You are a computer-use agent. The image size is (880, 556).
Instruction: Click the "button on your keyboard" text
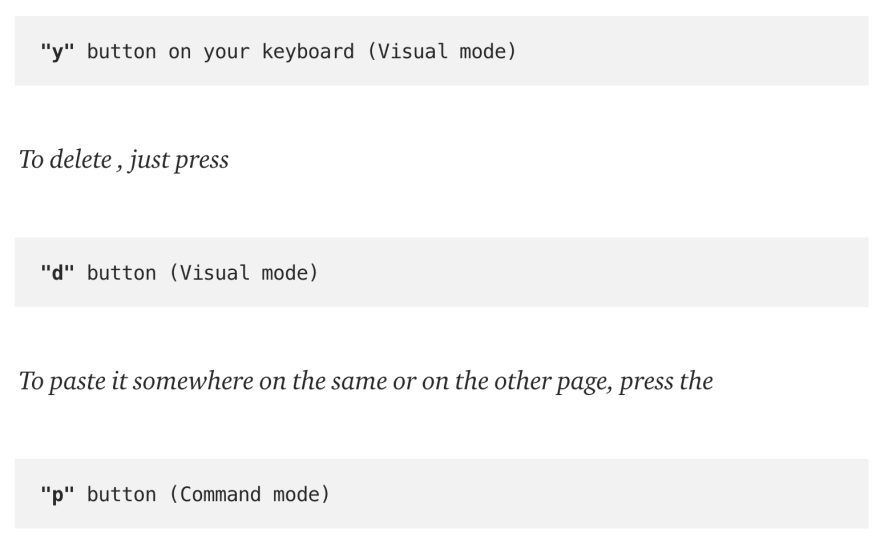221,52
